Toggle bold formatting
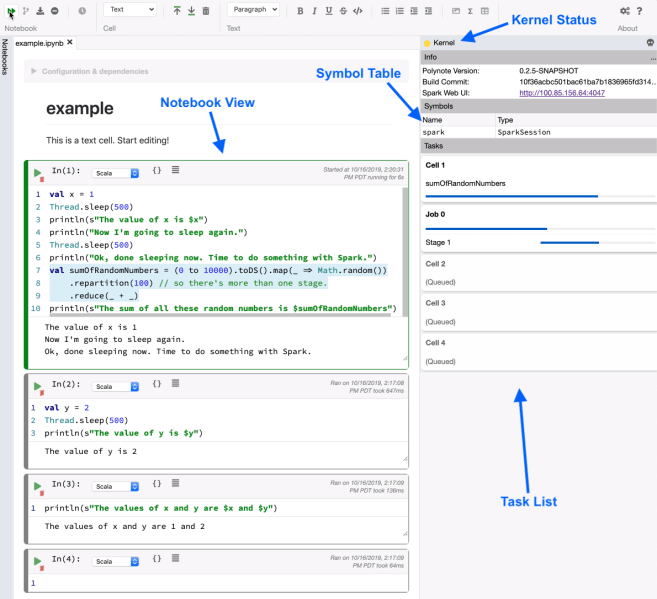 tap(300, 11)
